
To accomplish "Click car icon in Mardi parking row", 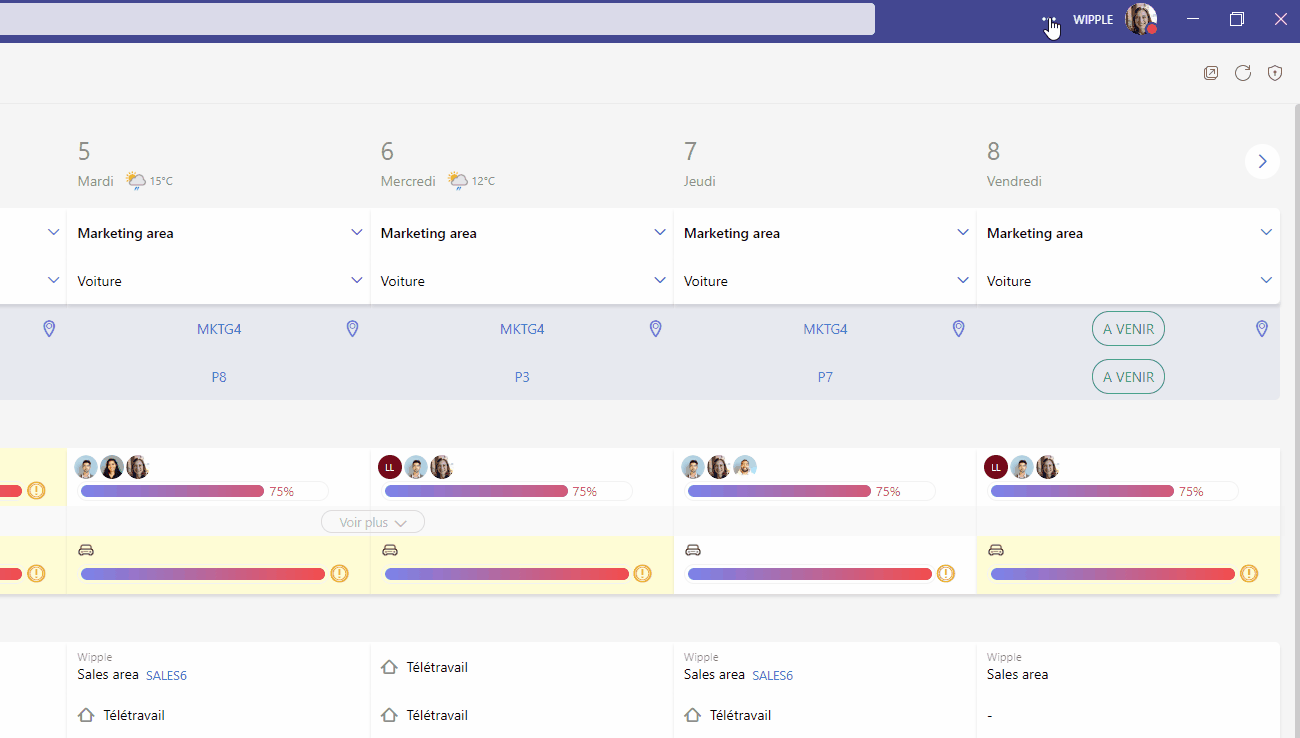I will click(86, 550).
